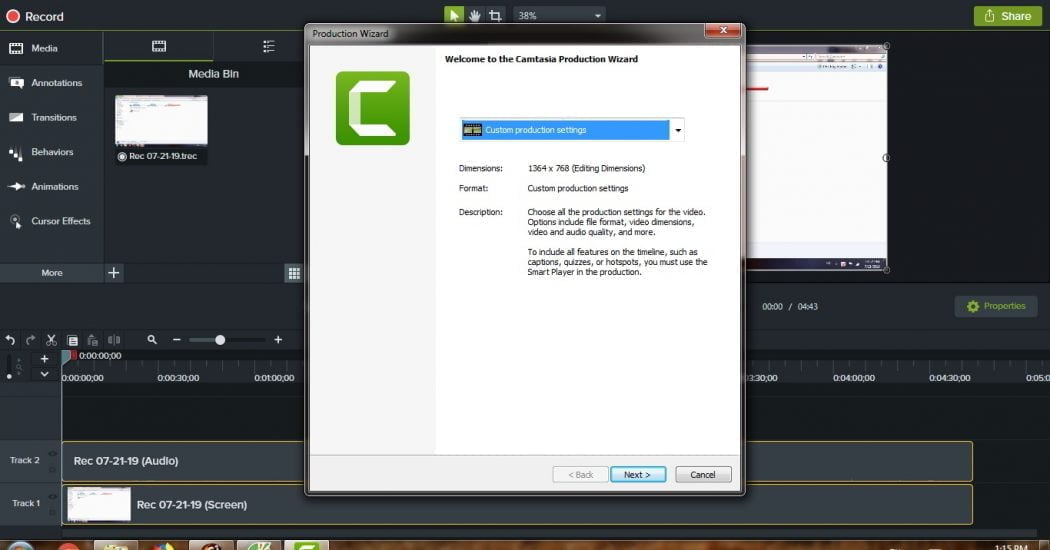Select the arrow edit mode tool
Image resolution: width=1050 pixels, height=550 pixels.
pyautogui.click(x=454, y=15)
